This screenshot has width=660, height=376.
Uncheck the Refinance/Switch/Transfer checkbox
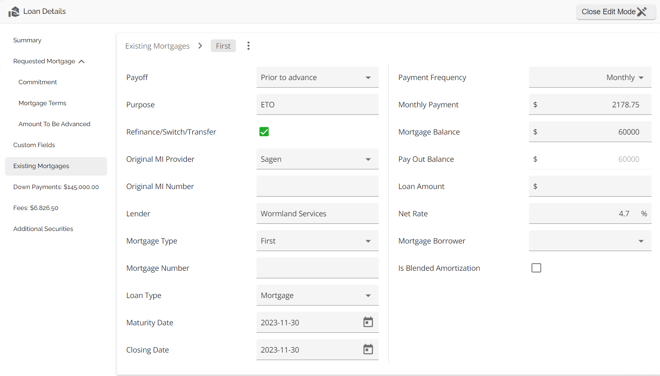point(264,132)
